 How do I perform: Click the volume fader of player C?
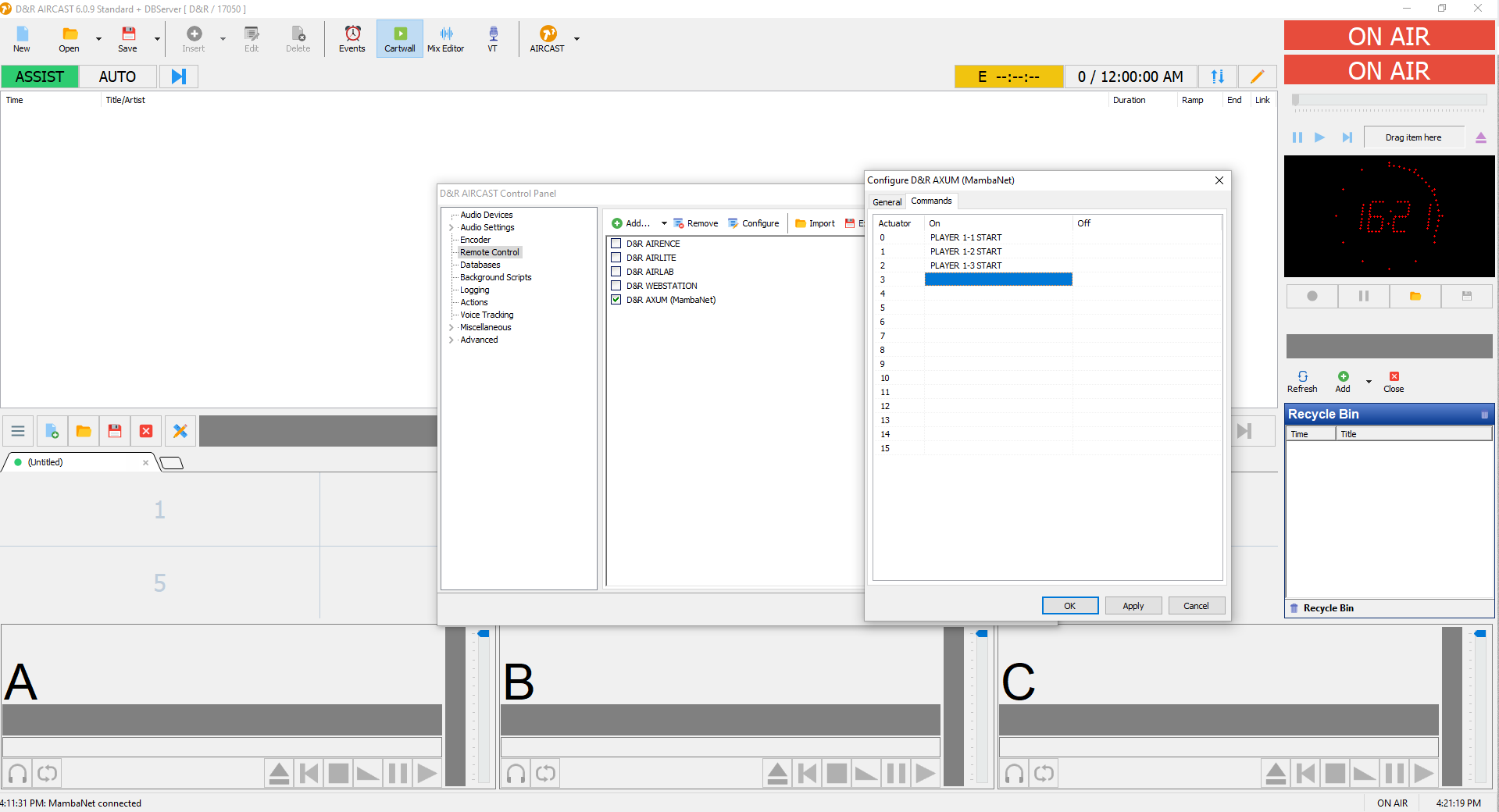pyautogui.click(x=1479, y=634)
